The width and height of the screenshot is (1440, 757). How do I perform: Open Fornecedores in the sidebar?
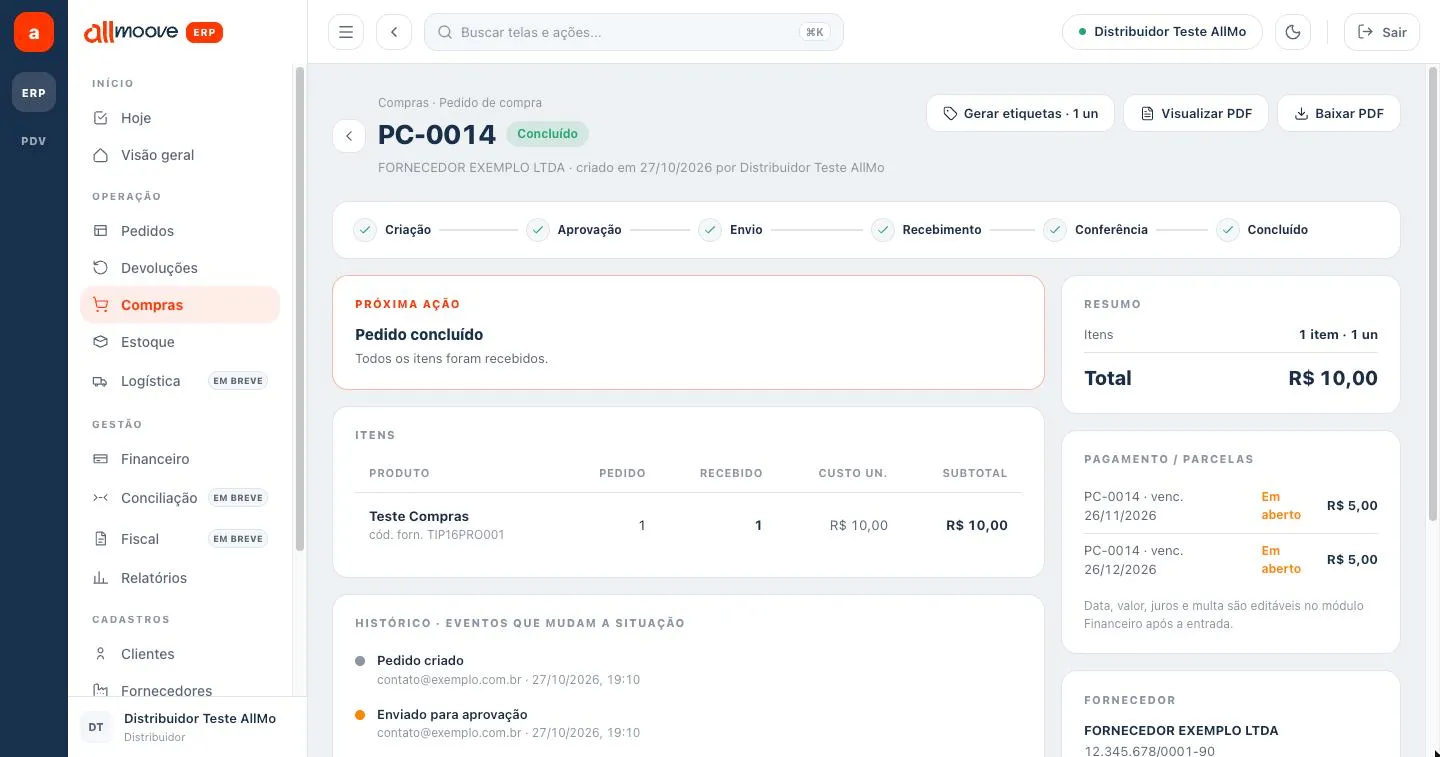180,686
